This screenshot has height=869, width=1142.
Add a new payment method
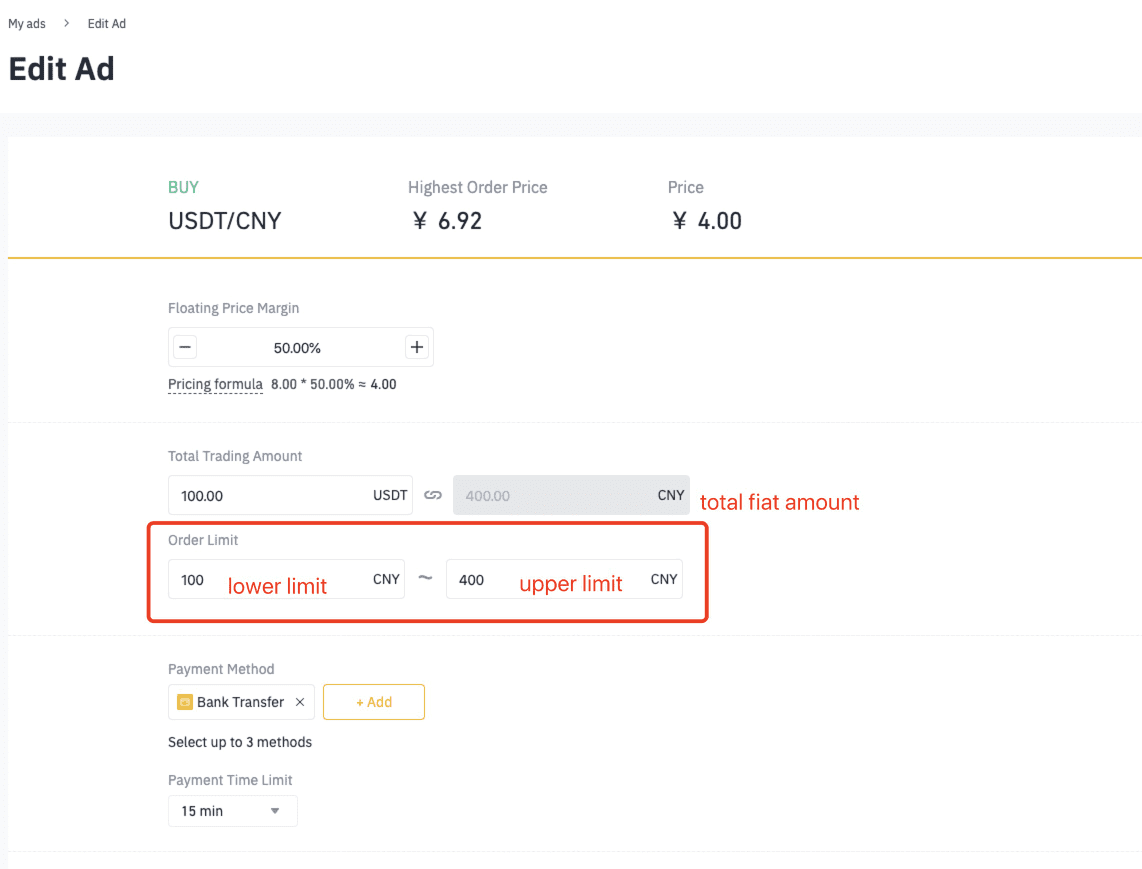tap(374, 702)
